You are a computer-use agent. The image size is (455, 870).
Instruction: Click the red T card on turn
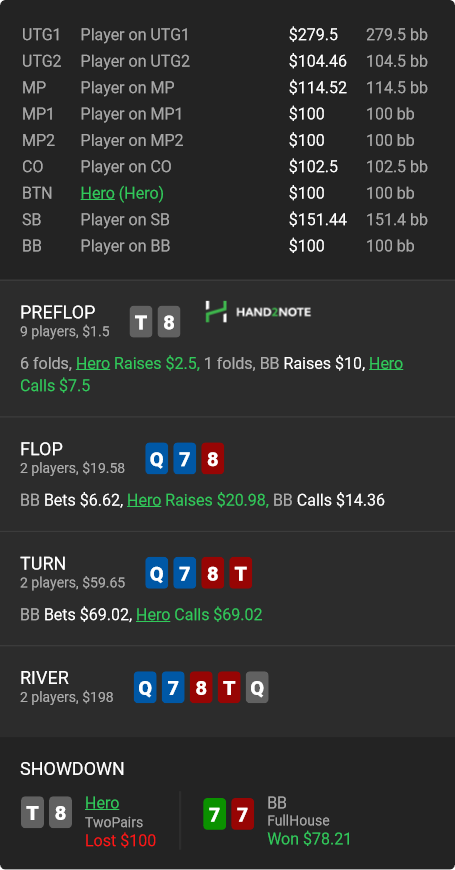240,573
